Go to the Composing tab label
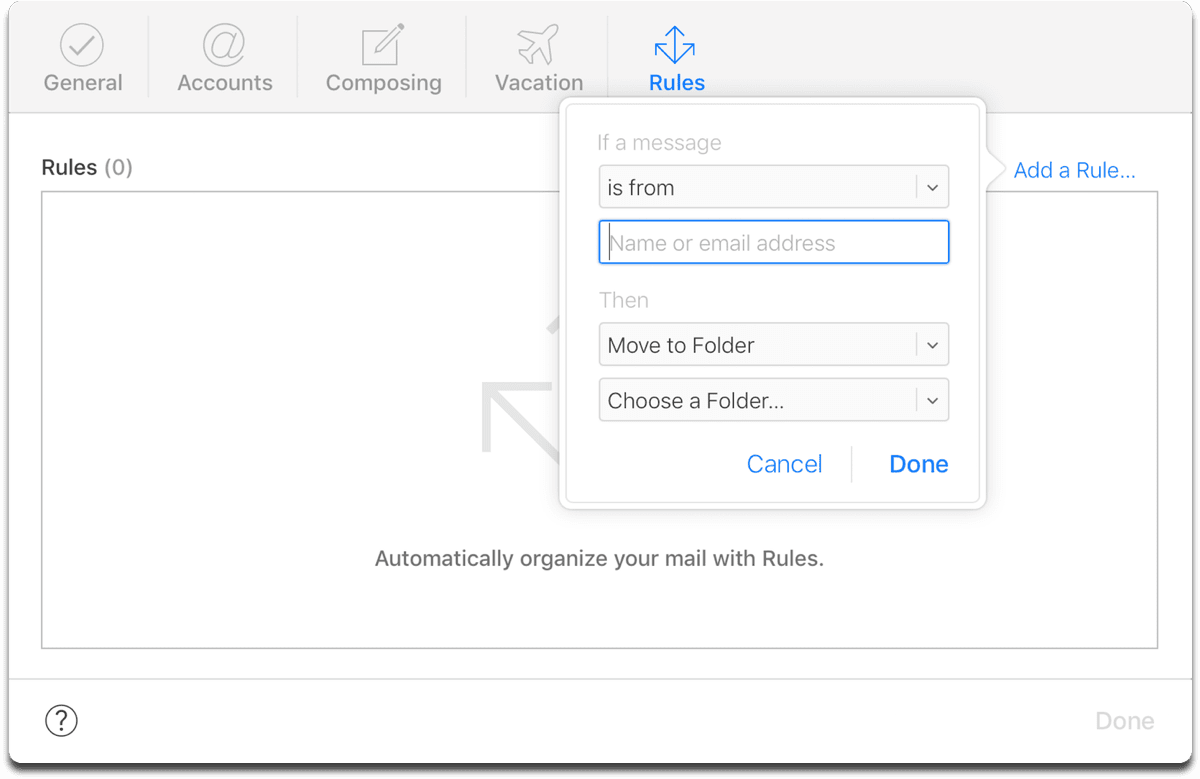 coord(384,83)
